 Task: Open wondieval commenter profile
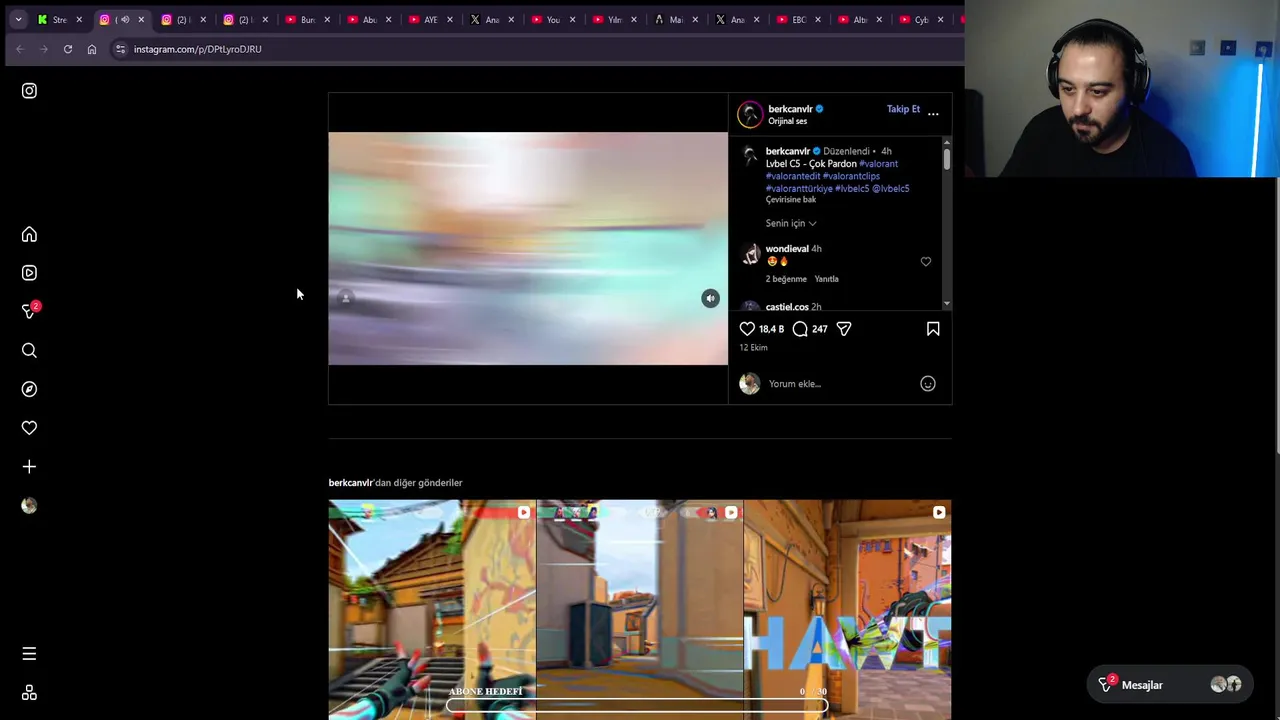pos(787,249)
